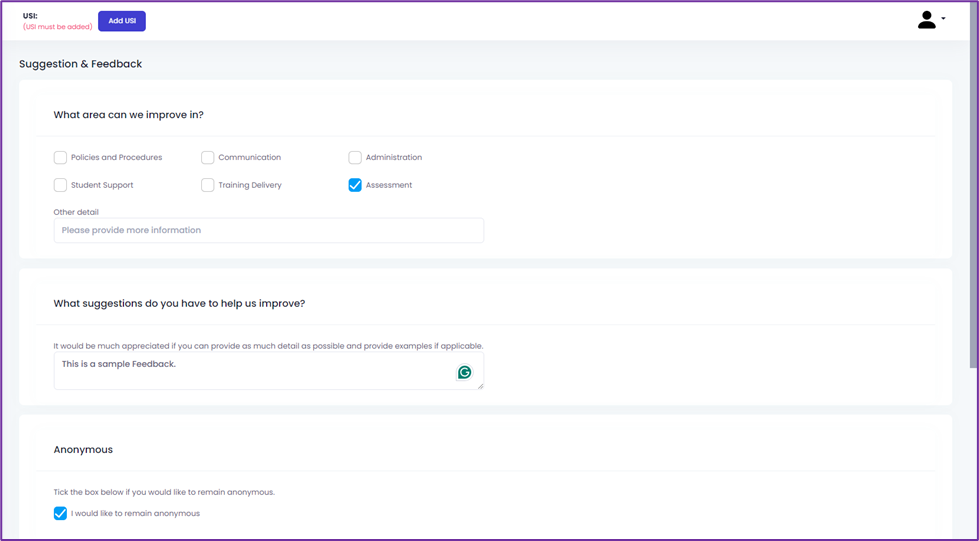The width and height of the screenshot is (979, 541).
Task: Uncheck the Assessment checkbox
Action: point(355,185)
